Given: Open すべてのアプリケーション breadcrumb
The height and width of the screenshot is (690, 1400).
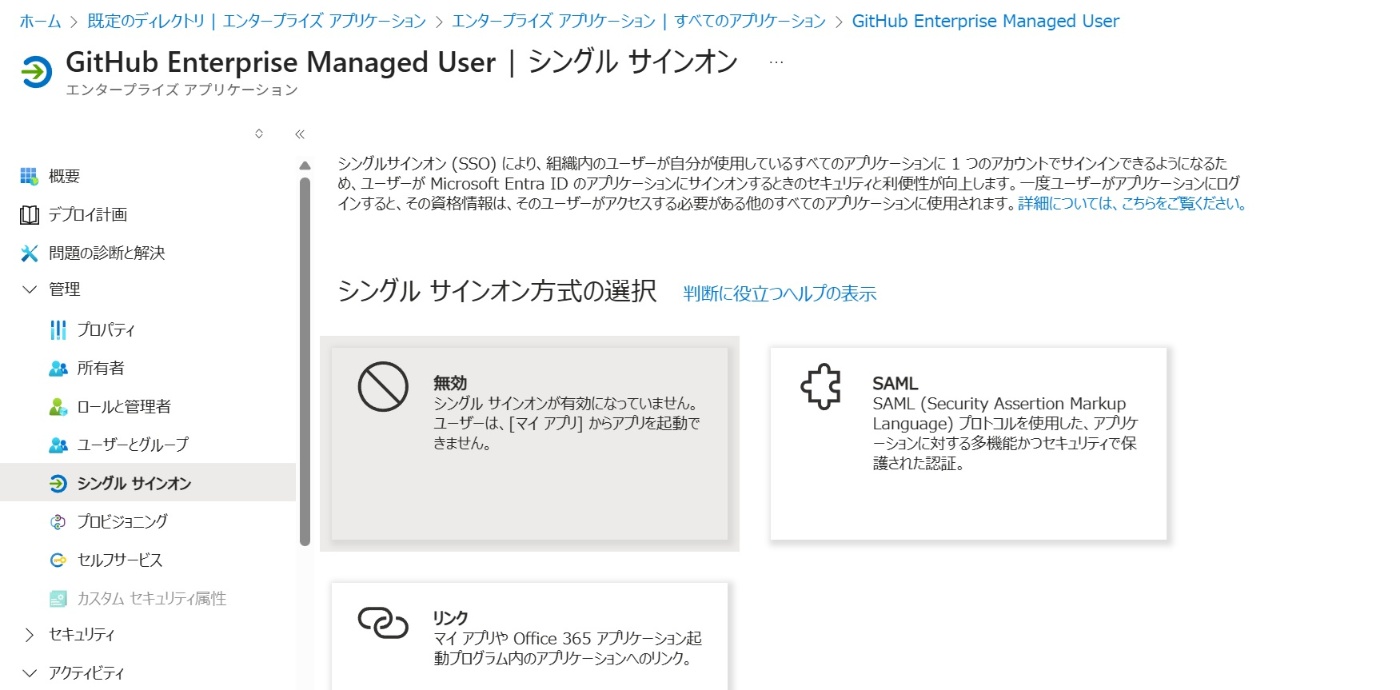Looking at the screenshot, I should click(639, 21).
